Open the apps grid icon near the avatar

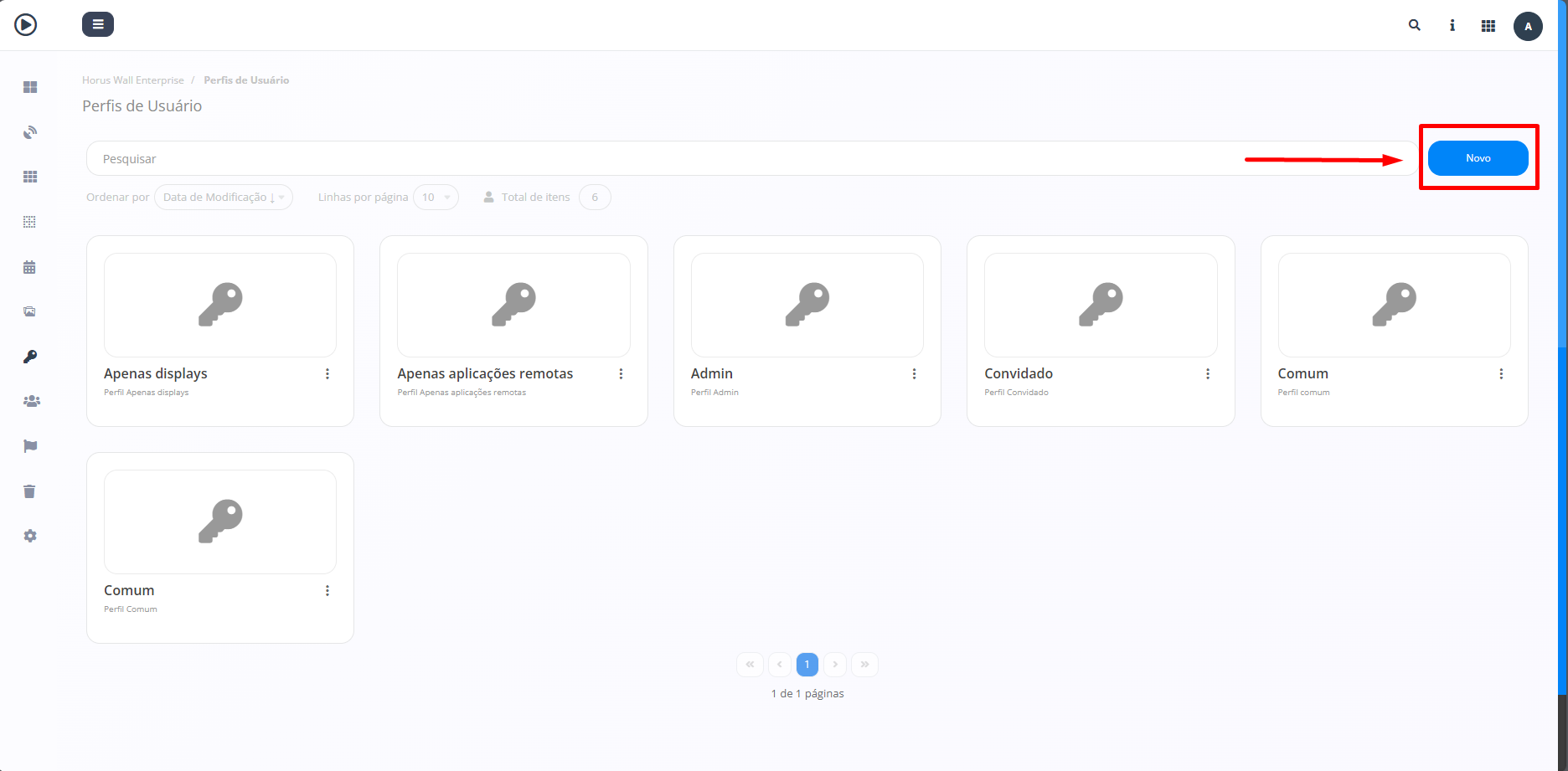1488,25
